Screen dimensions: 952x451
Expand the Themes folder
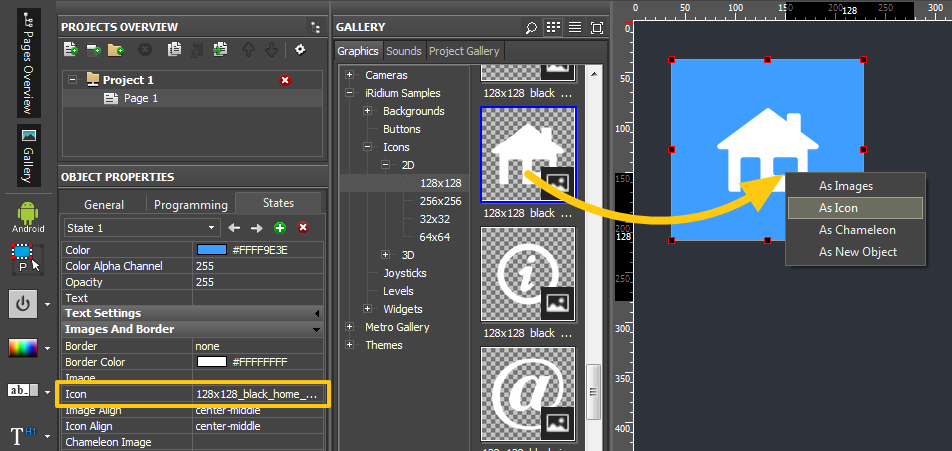pyautogui.click(x=350, y=345)
